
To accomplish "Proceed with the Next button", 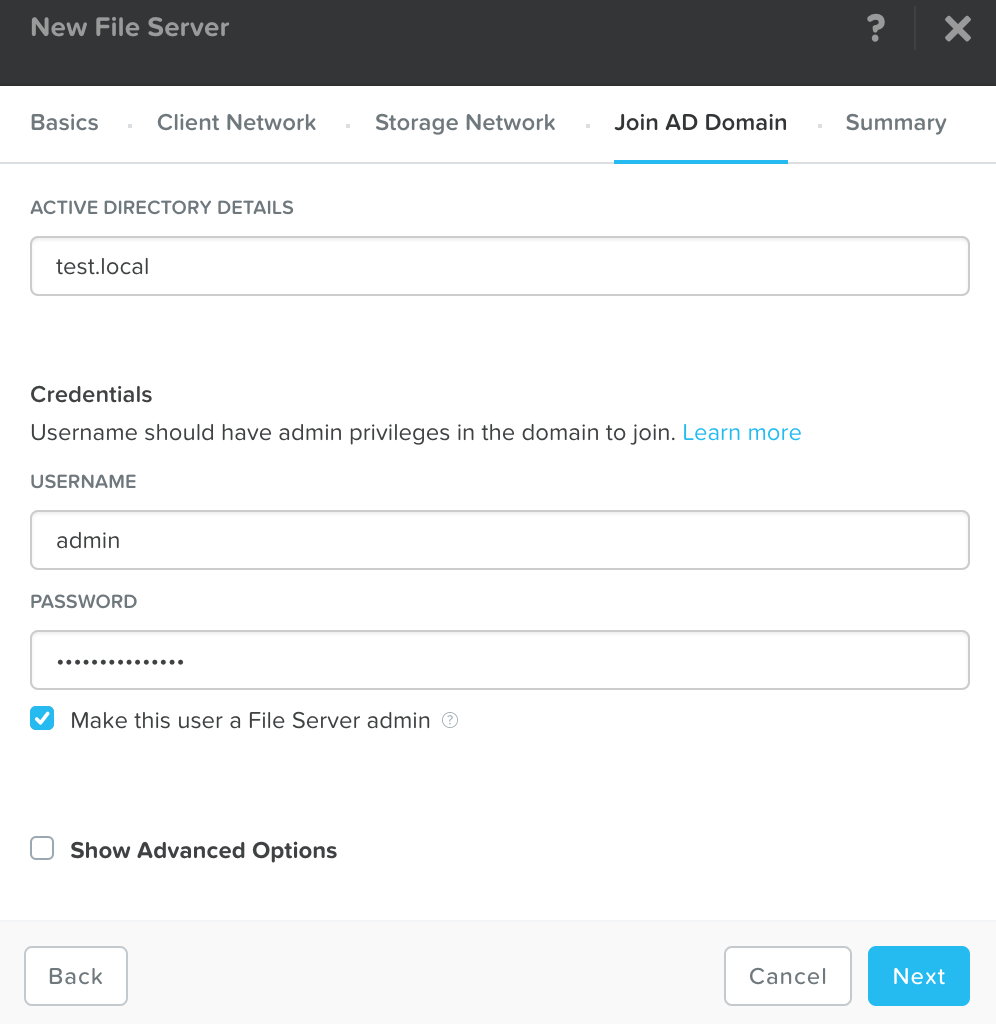I will (x=918, y=976).
